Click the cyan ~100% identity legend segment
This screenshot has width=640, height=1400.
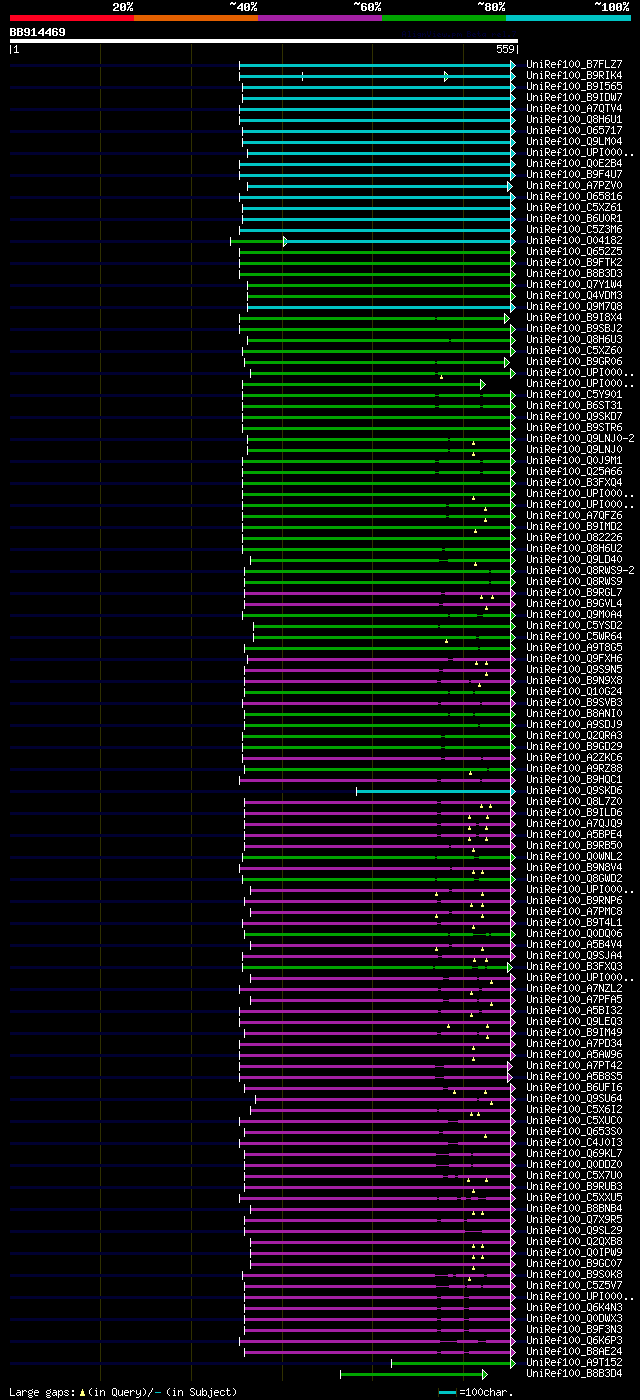tap(568, 18)
